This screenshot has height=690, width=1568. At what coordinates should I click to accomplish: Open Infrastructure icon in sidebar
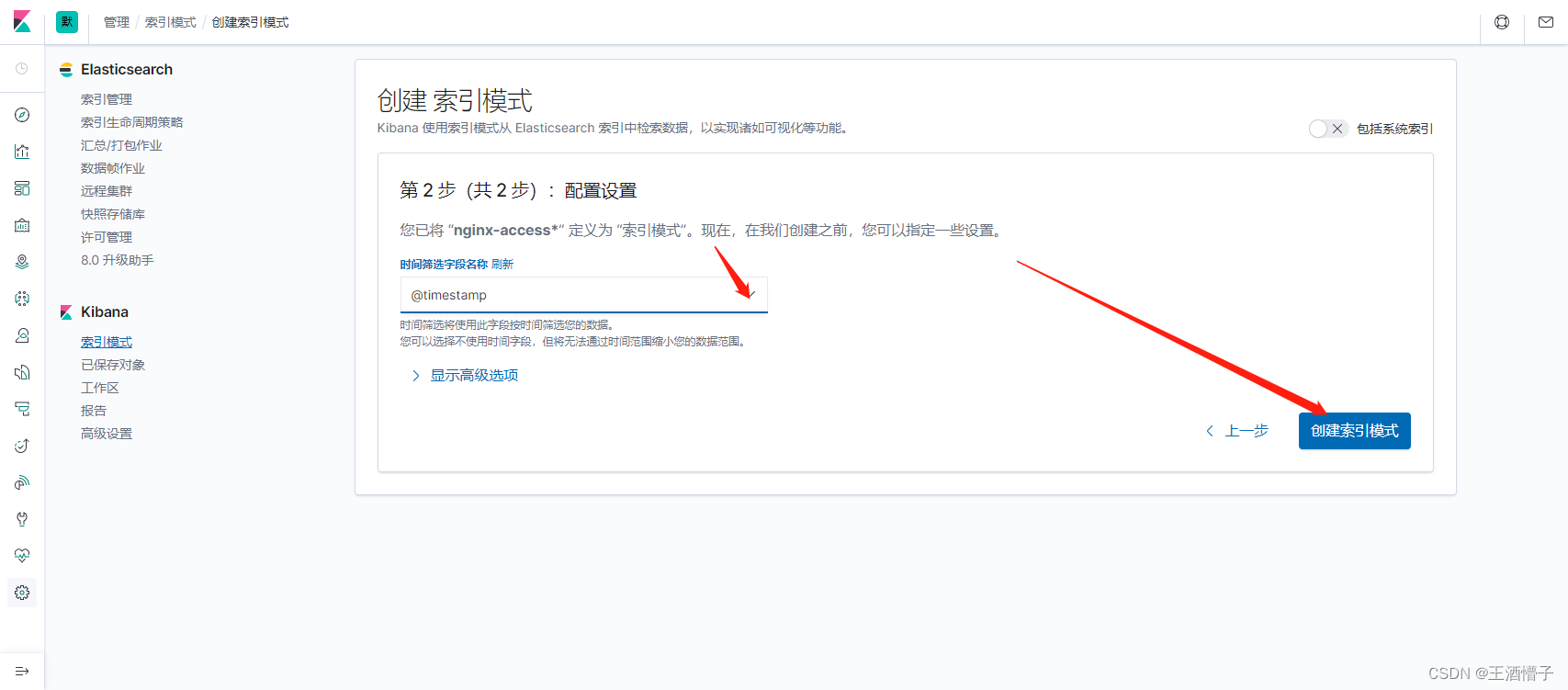tap(22, 335)
